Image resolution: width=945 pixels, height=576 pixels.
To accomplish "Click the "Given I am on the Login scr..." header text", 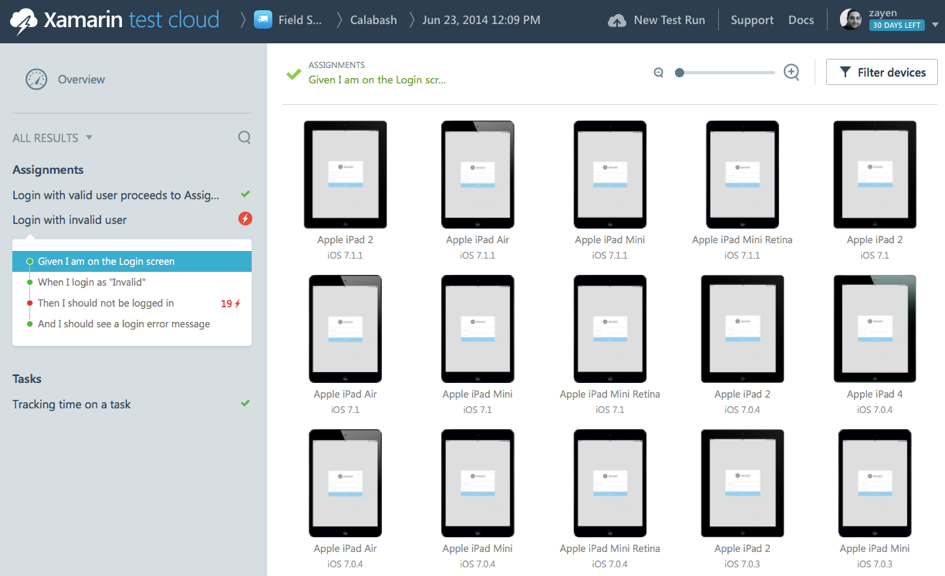I will coord(377,80).
